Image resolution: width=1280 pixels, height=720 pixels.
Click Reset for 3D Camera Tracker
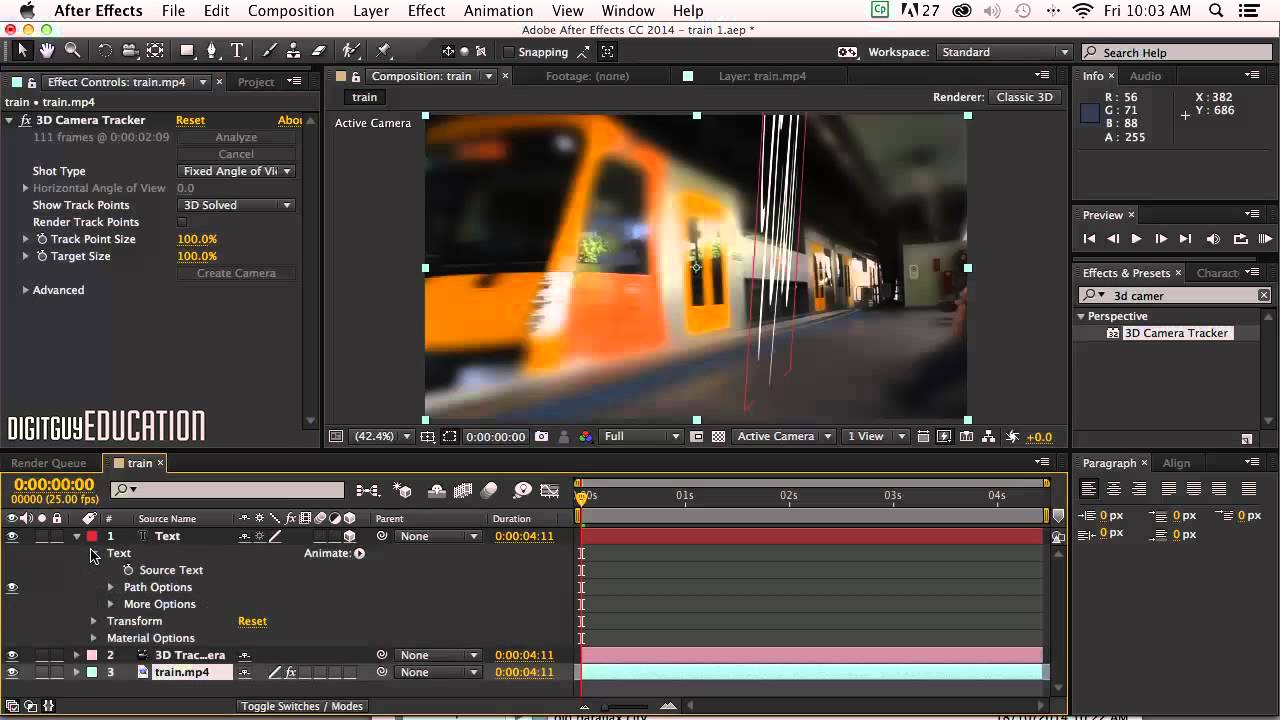pyautogui.click(x=190, y=120)
